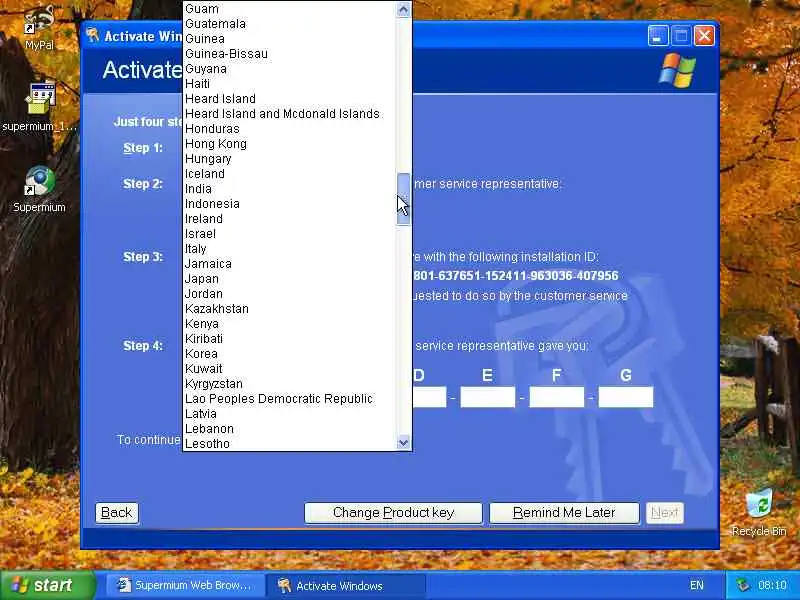Click the country list scroll up arrow
800x600 pixels.
click(404, 9)
